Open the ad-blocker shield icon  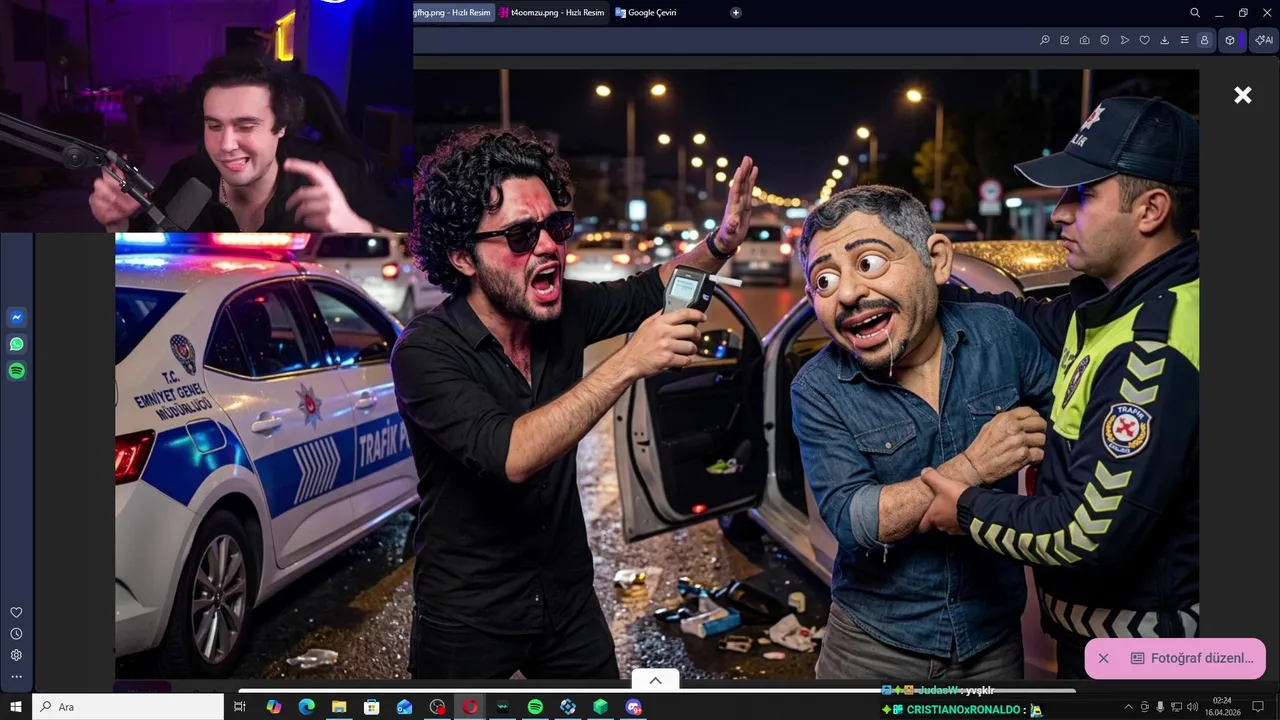(x=1105, y=40)
